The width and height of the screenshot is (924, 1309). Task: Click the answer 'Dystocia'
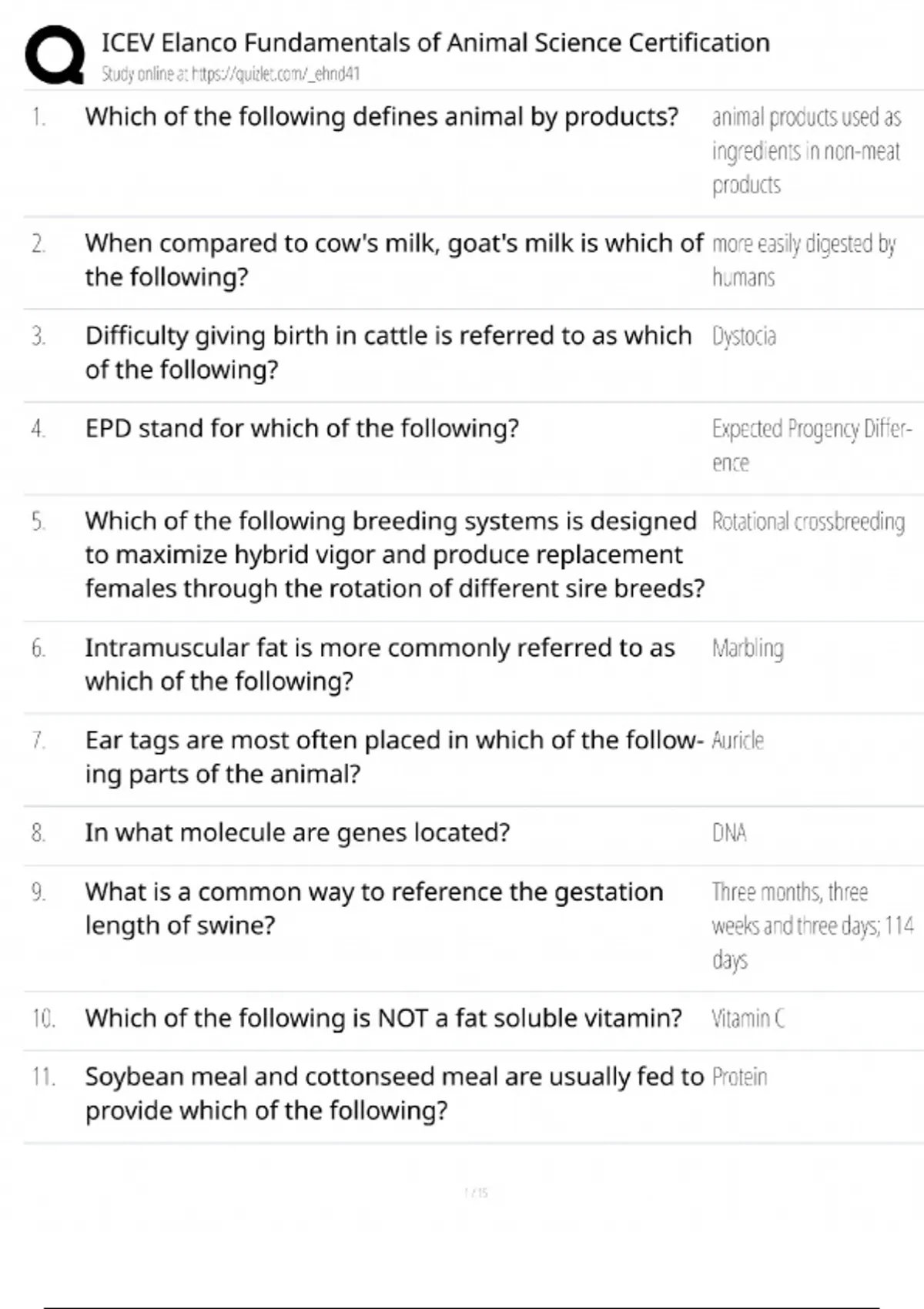(744, 336)
